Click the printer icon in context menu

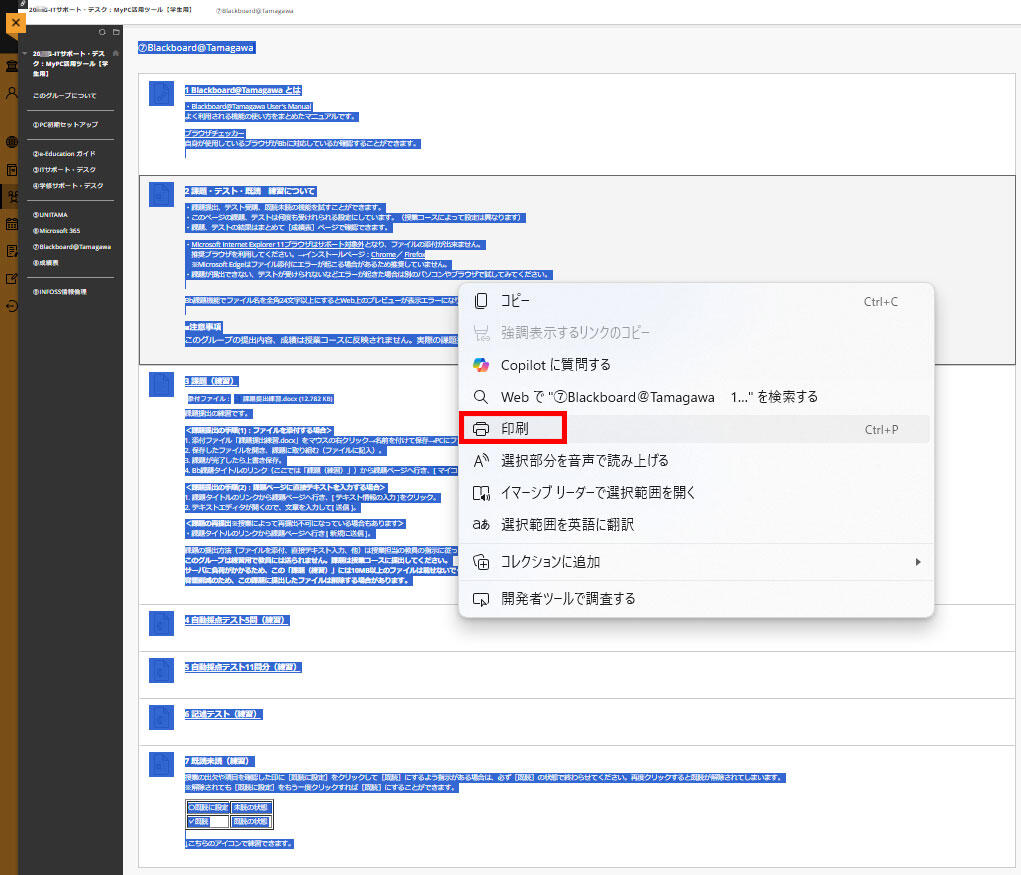(481, 429)
